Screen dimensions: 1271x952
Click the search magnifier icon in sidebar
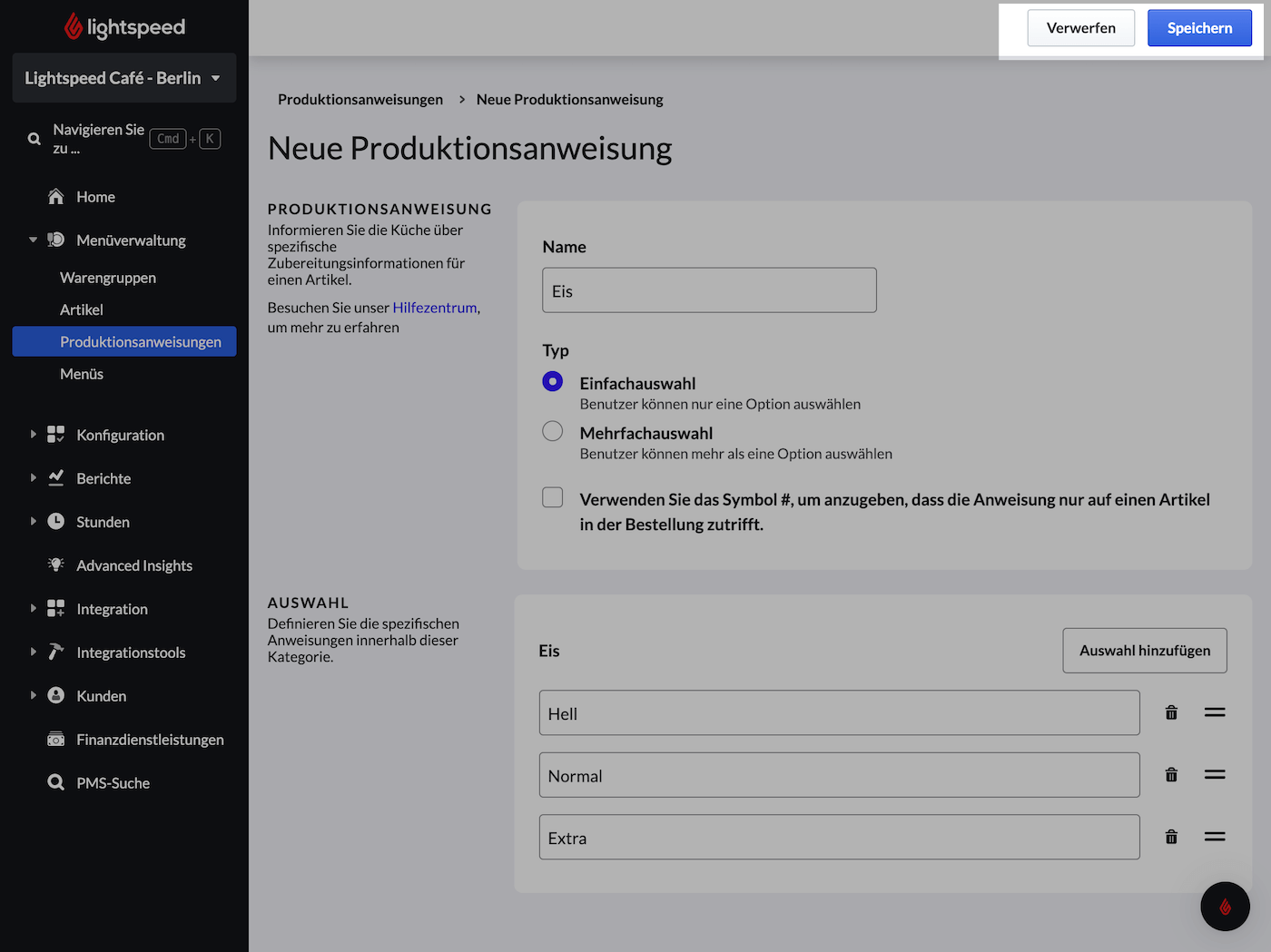[x=34, y=139]
